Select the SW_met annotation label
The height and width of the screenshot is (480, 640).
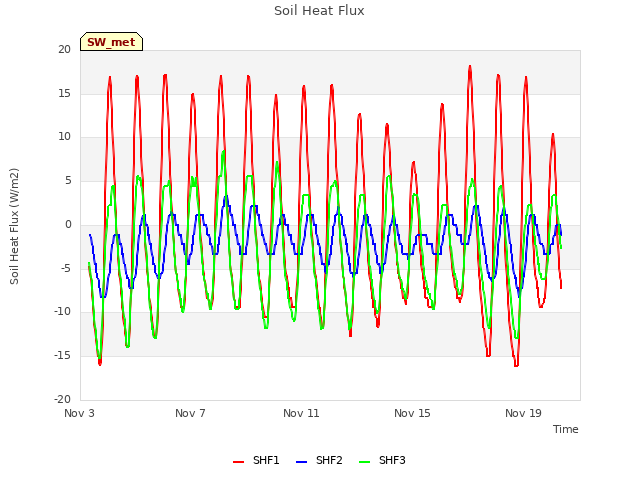tap(111, 42)
